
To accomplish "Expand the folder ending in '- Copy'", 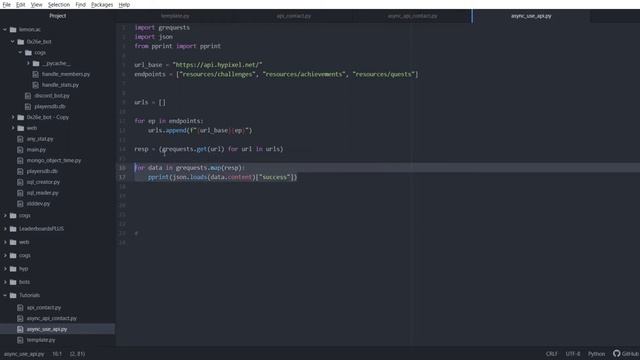I will point(13,117).
